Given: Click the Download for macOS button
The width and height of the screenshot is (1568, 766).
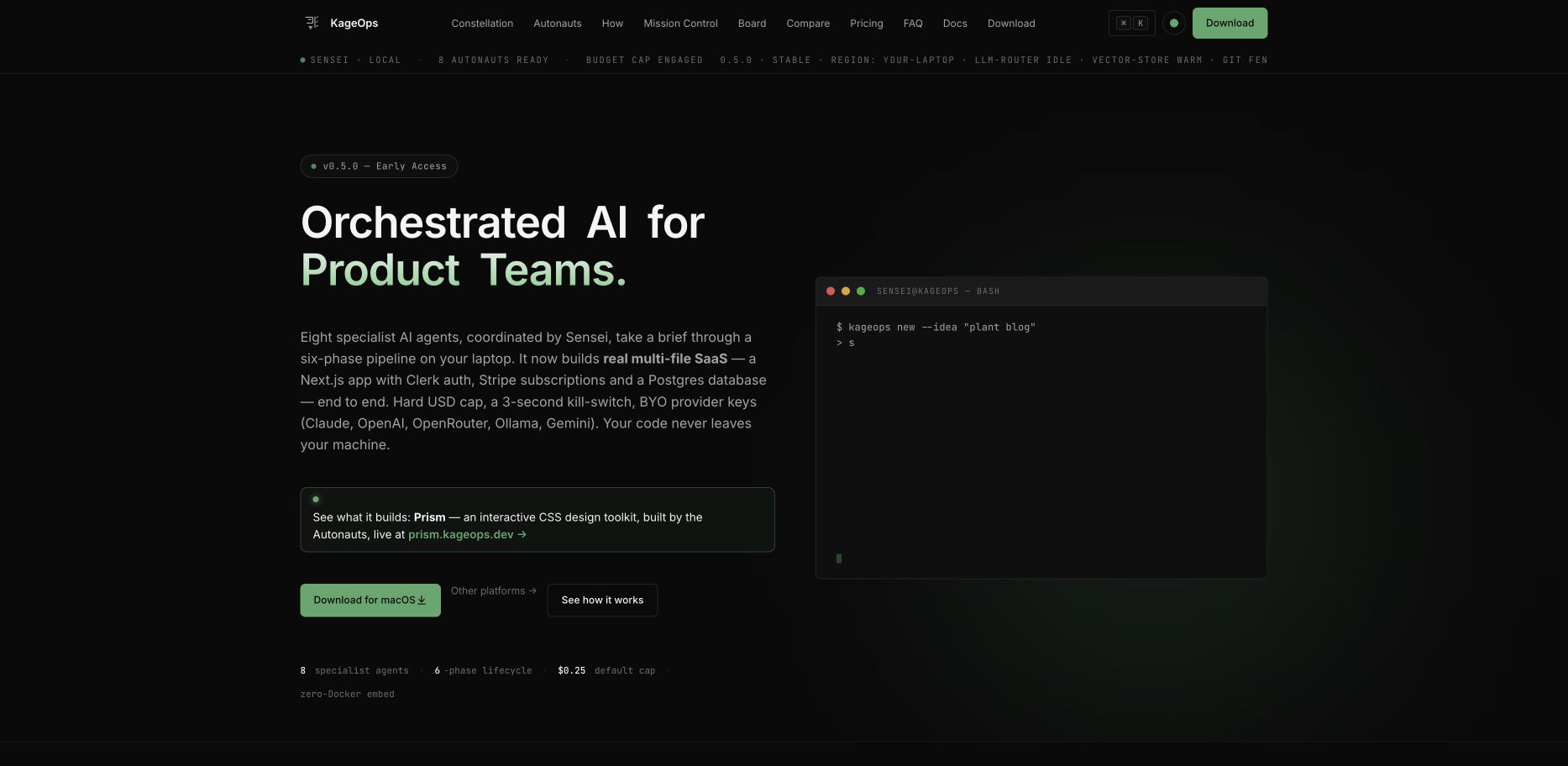Looking at the screenshot, I should point(370,600).
